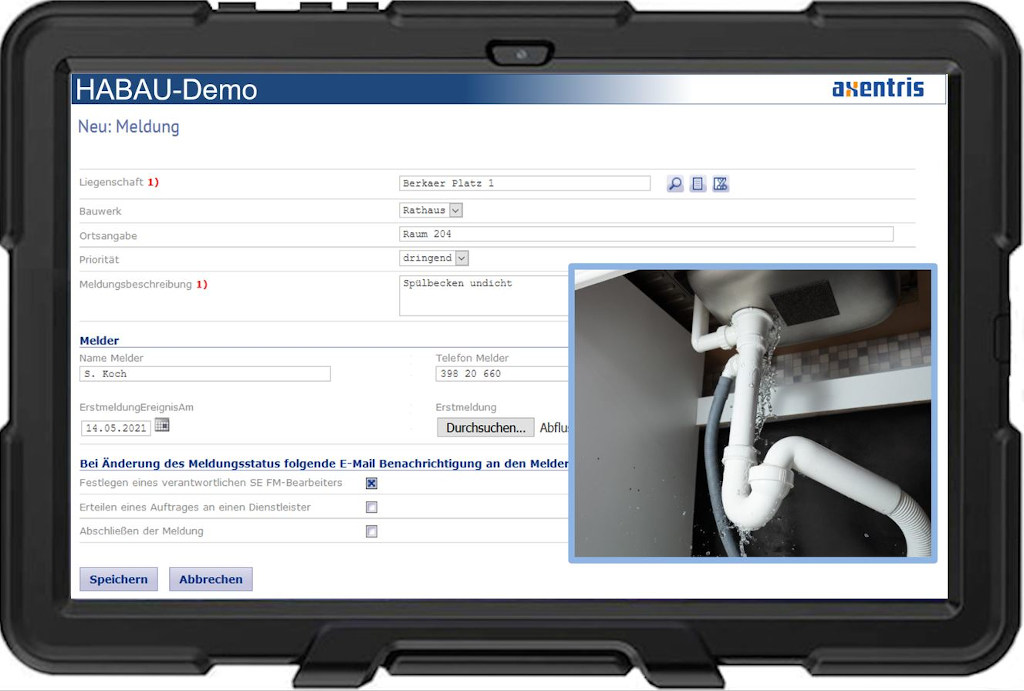Click the Abbrechen button
Viewport: 1024px width, 691px height.
(210, 579)
